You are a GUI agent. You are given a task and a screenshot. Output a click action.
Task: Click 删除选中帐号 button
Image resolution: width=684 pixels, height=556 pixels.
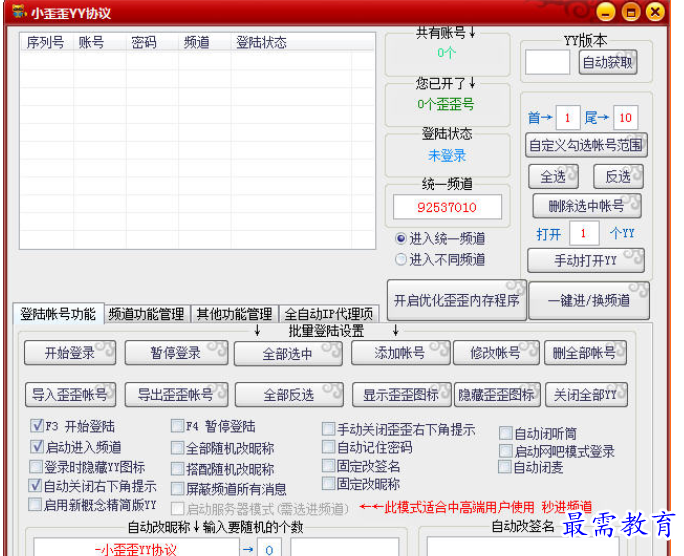pos(587,206)
